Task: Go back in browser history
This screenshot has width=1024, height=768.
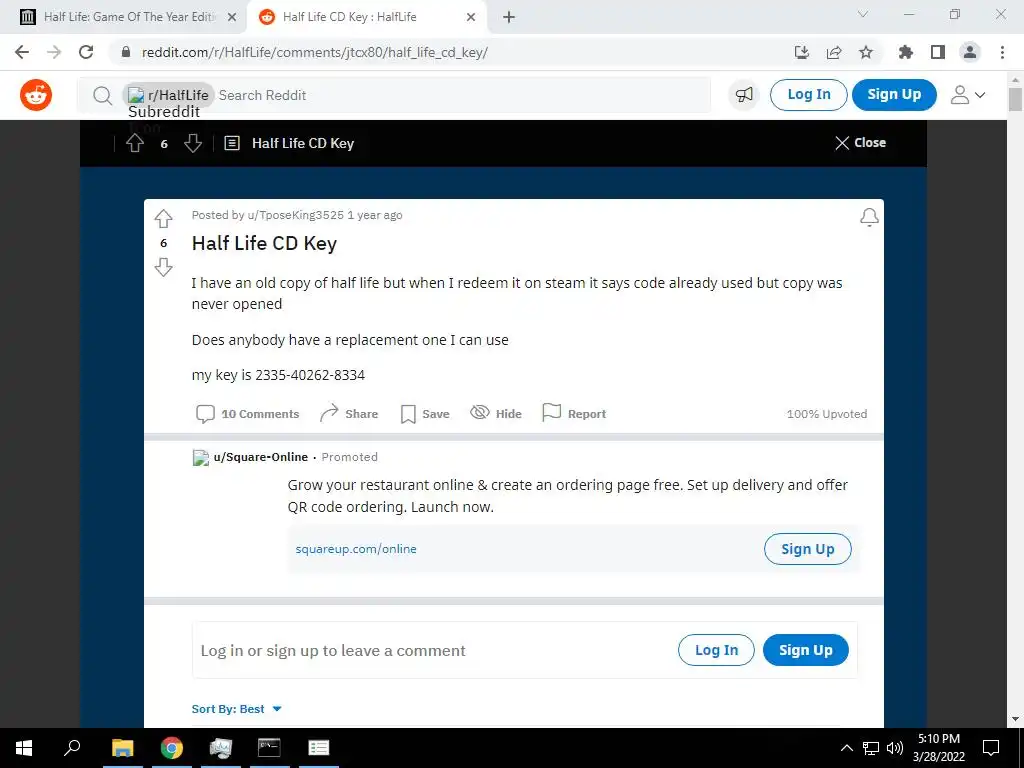Action: coord(22,52)
